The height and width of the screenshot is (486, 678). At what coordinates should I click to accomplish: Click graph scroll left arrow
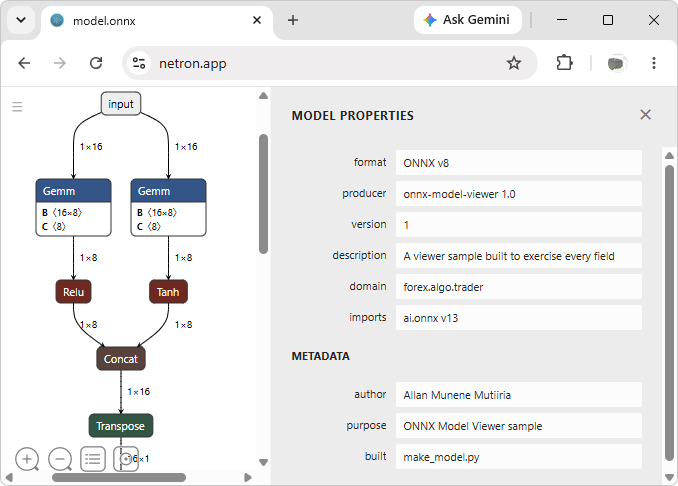[9, 477]
